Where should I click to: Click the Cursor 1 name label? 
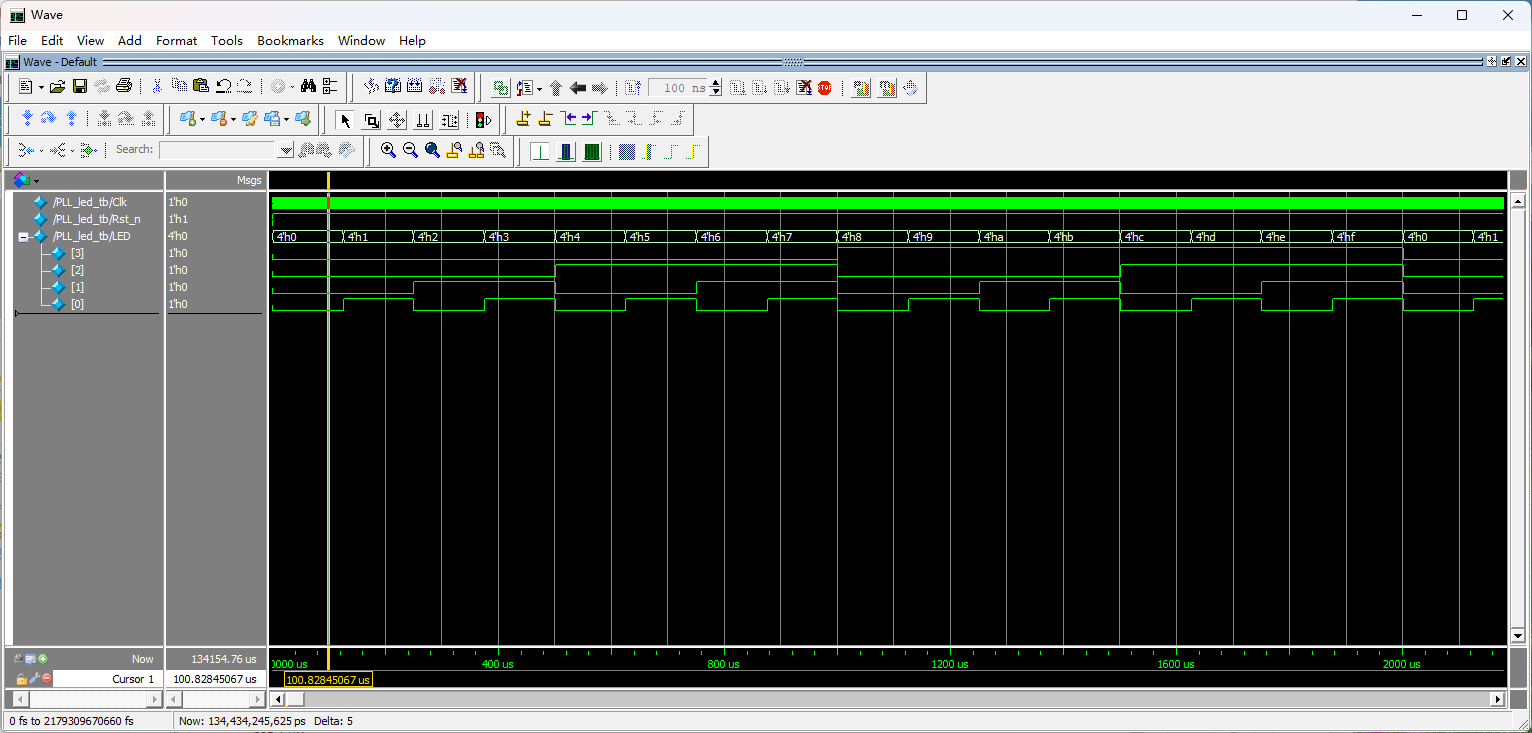133,679
